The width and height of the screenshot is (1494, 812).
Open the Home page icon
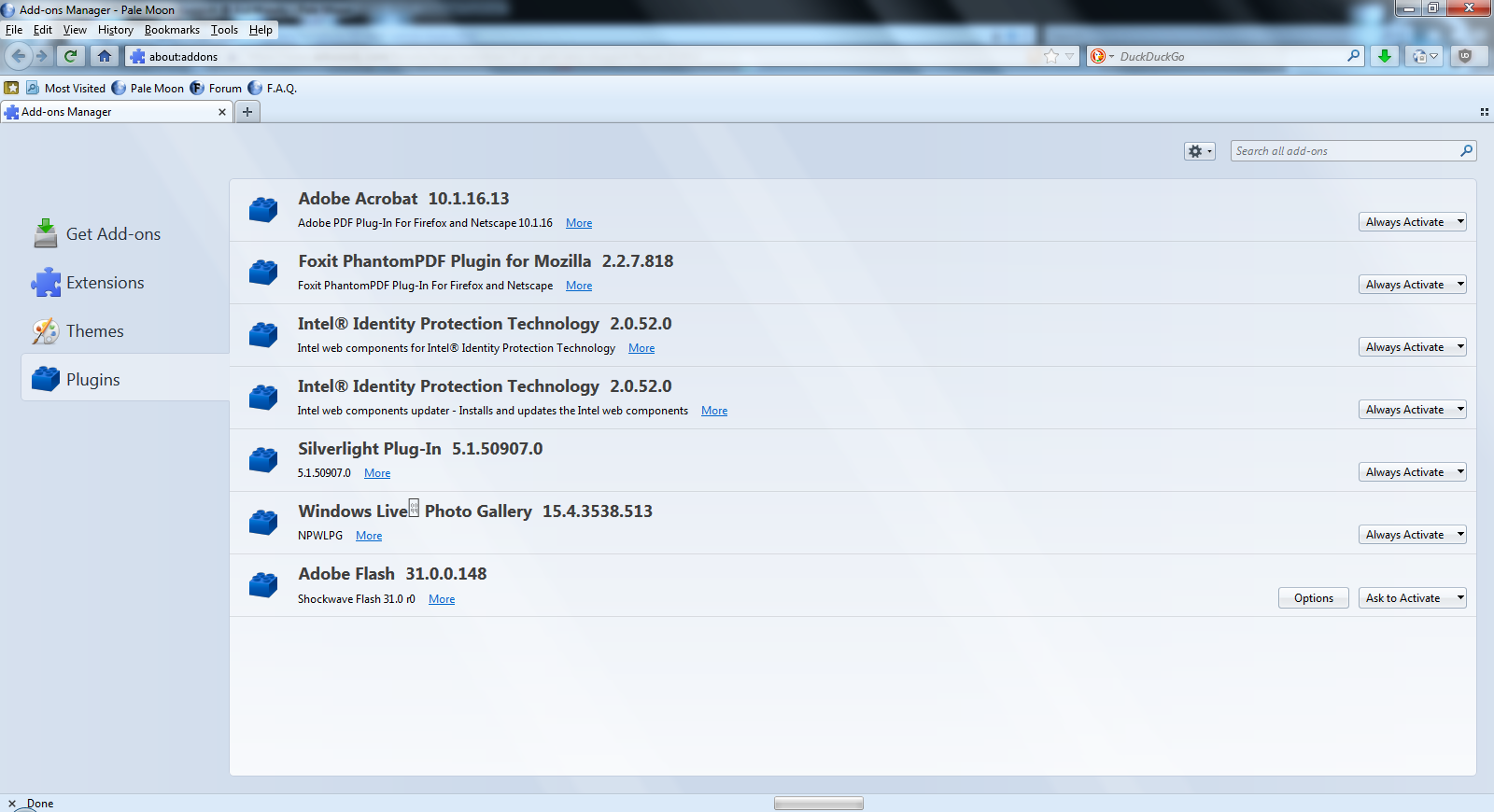[x=105, y=56]
